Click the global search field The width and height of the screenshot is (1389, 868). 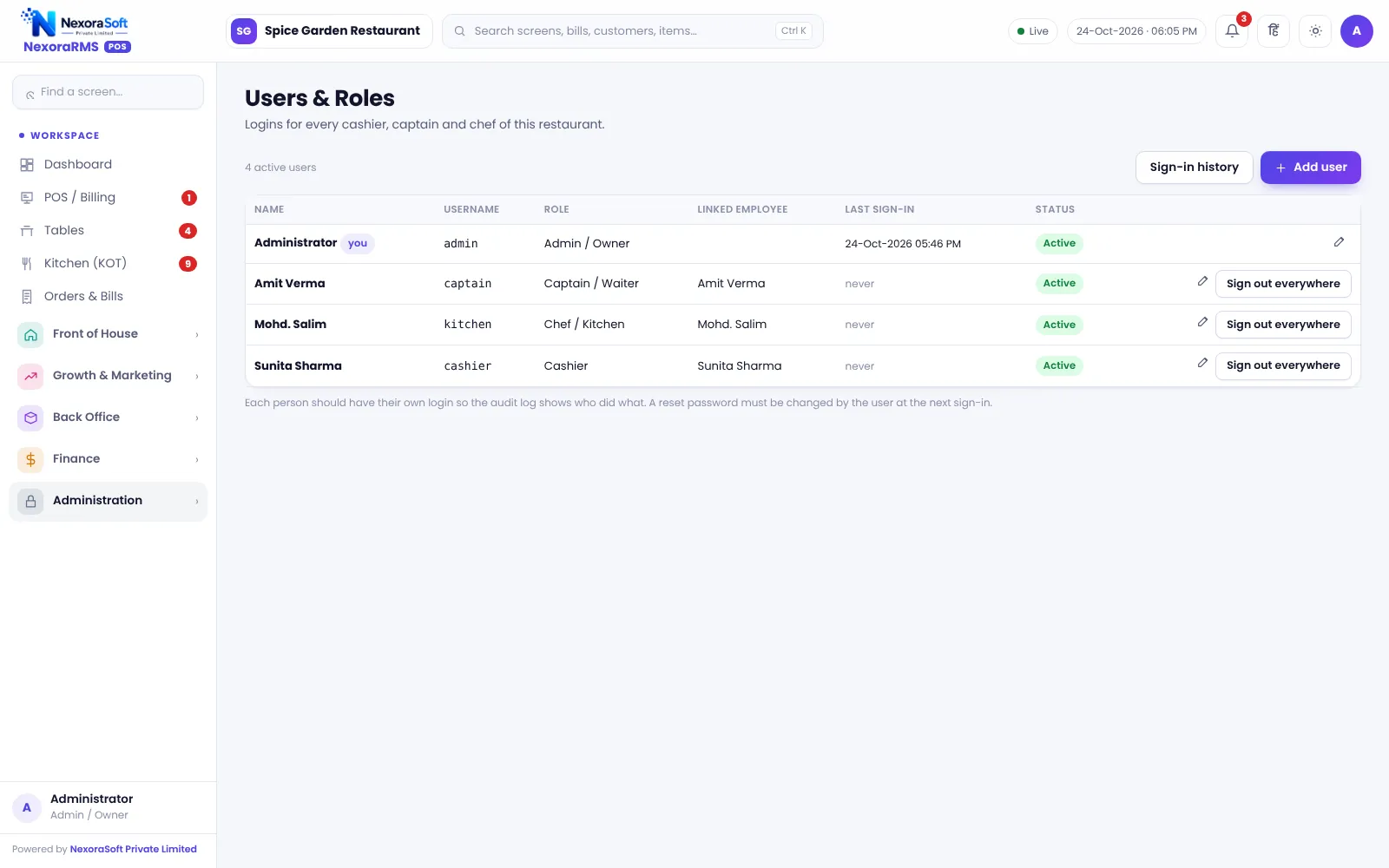(632, 31)
